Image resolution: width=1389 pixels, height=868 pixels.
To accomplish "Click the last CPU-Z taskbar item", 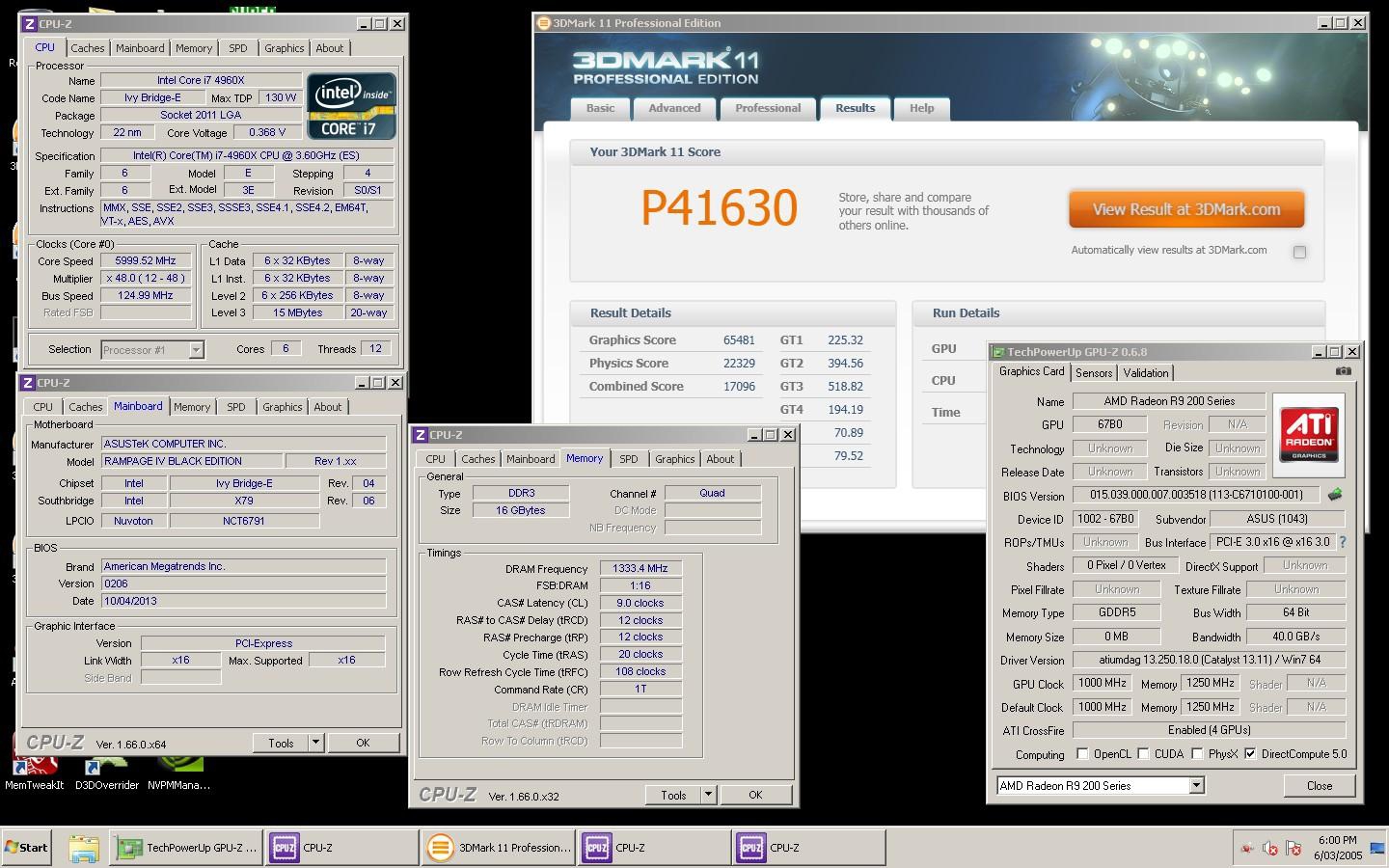I will pos(808,848).
